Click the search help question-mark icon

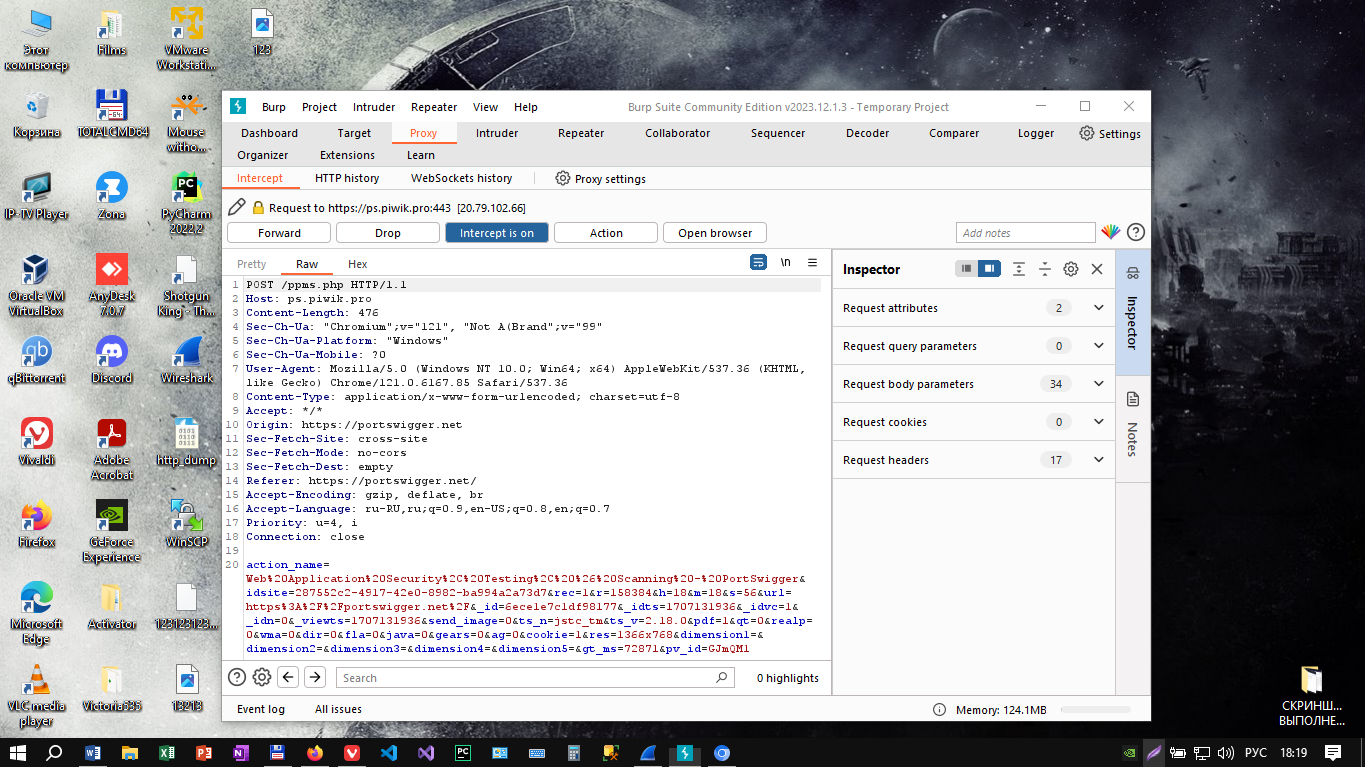(237, 677)
